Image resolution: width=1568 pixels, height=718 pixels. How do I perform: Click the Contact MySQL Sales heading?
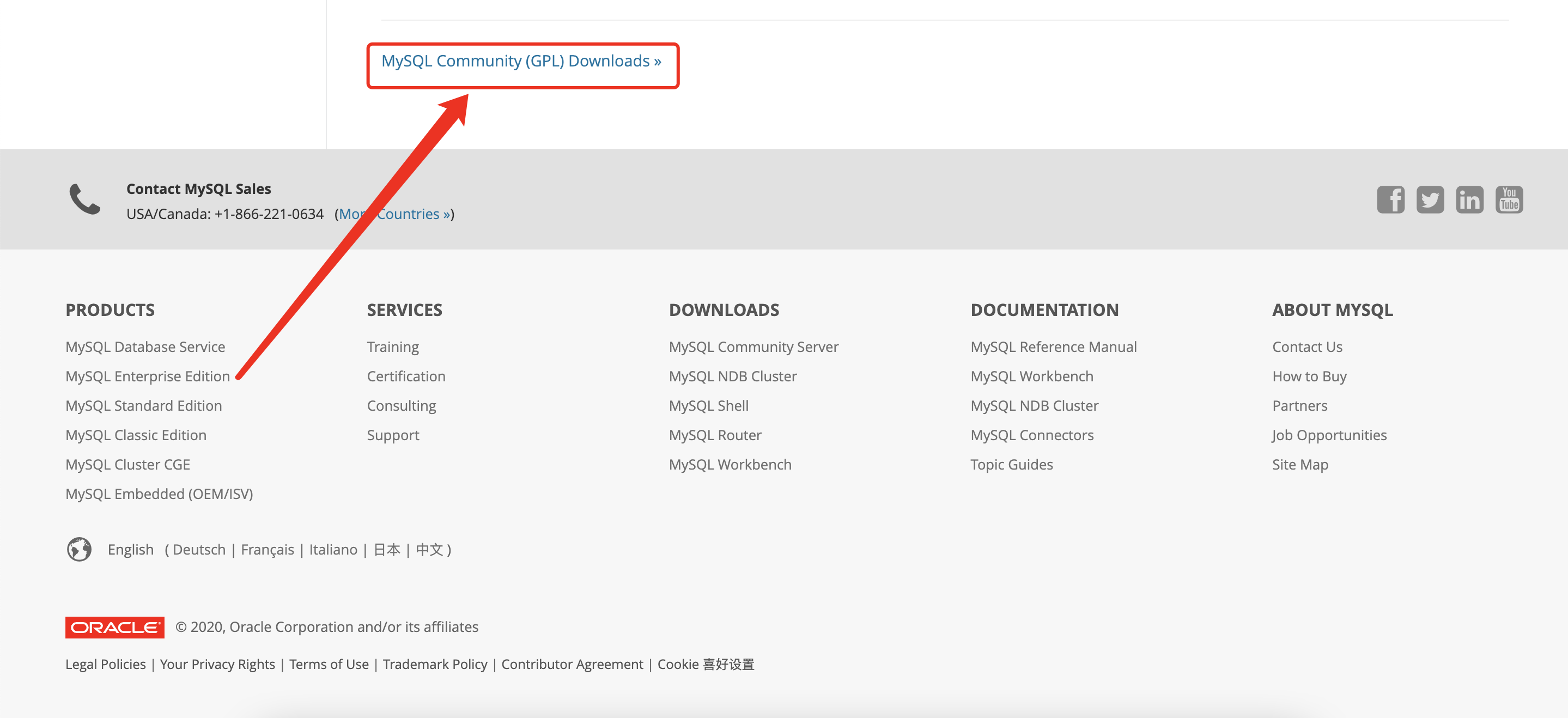tap(199, 189)
